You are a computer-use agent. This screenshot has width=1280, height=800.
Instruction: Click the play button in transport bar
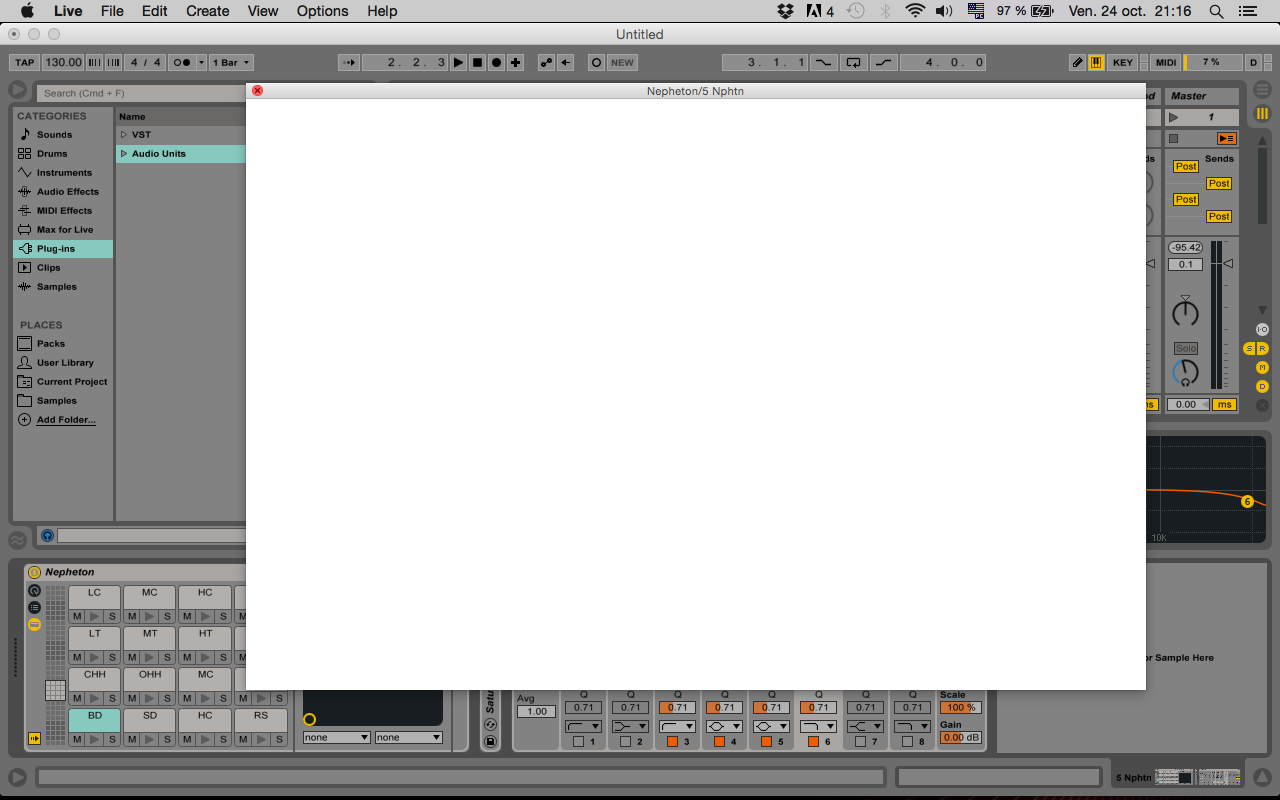(458, 62)
